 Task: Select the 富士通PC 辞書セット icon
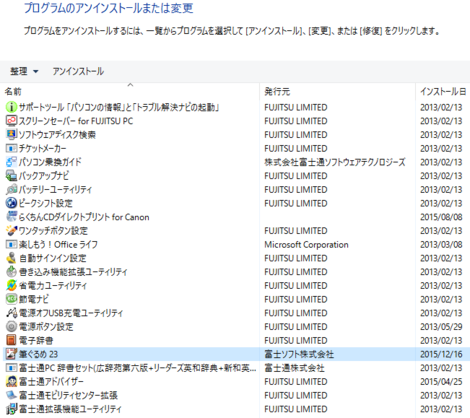tap(11, 368)
